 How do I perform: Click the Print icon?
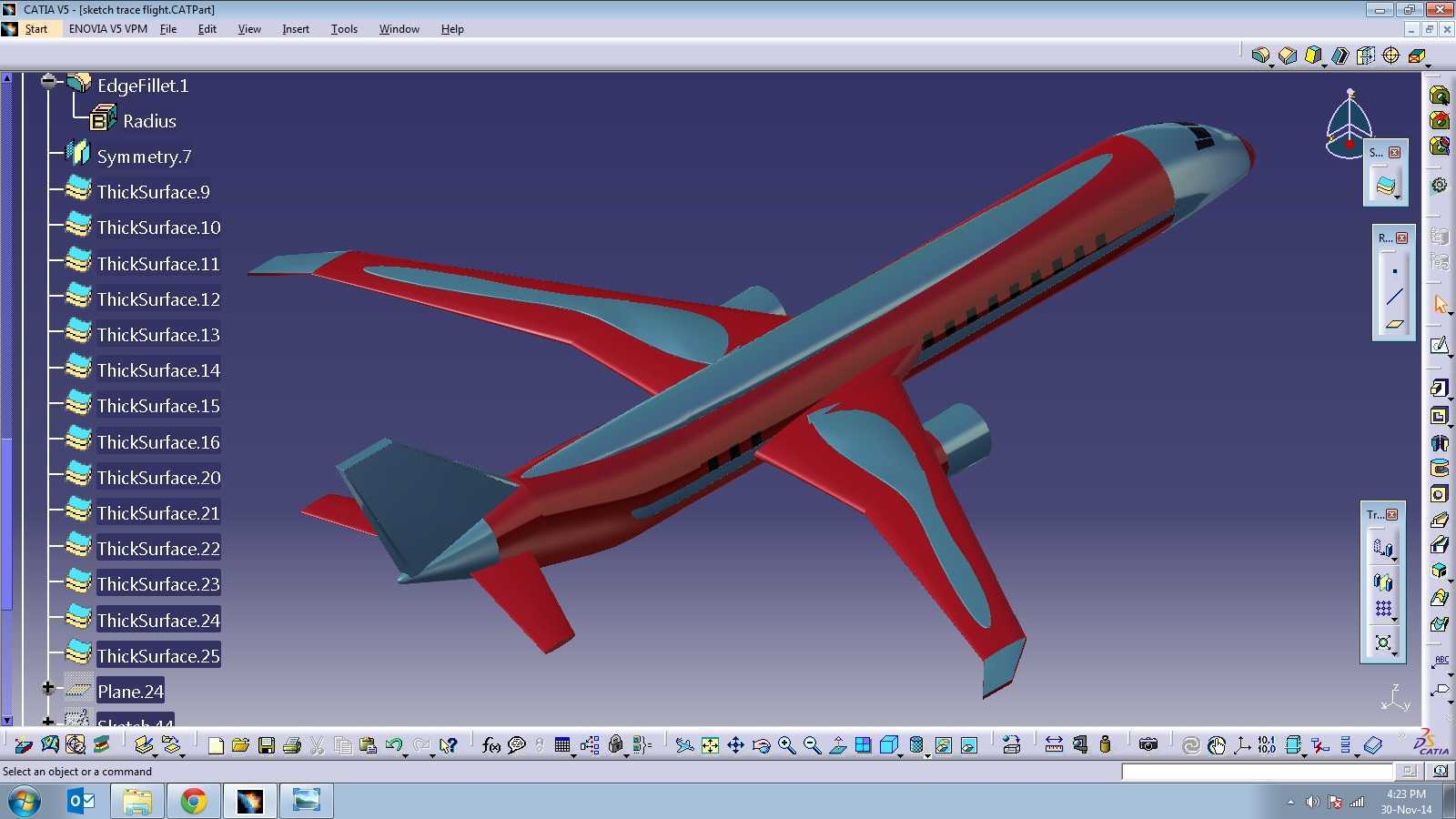(x=292, y=745)
